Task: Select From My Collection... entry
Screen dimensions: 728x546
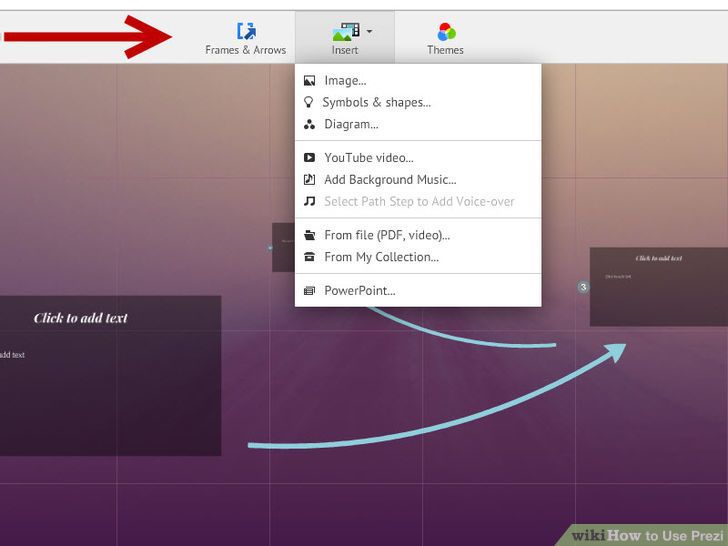Action: click(381, 257)
